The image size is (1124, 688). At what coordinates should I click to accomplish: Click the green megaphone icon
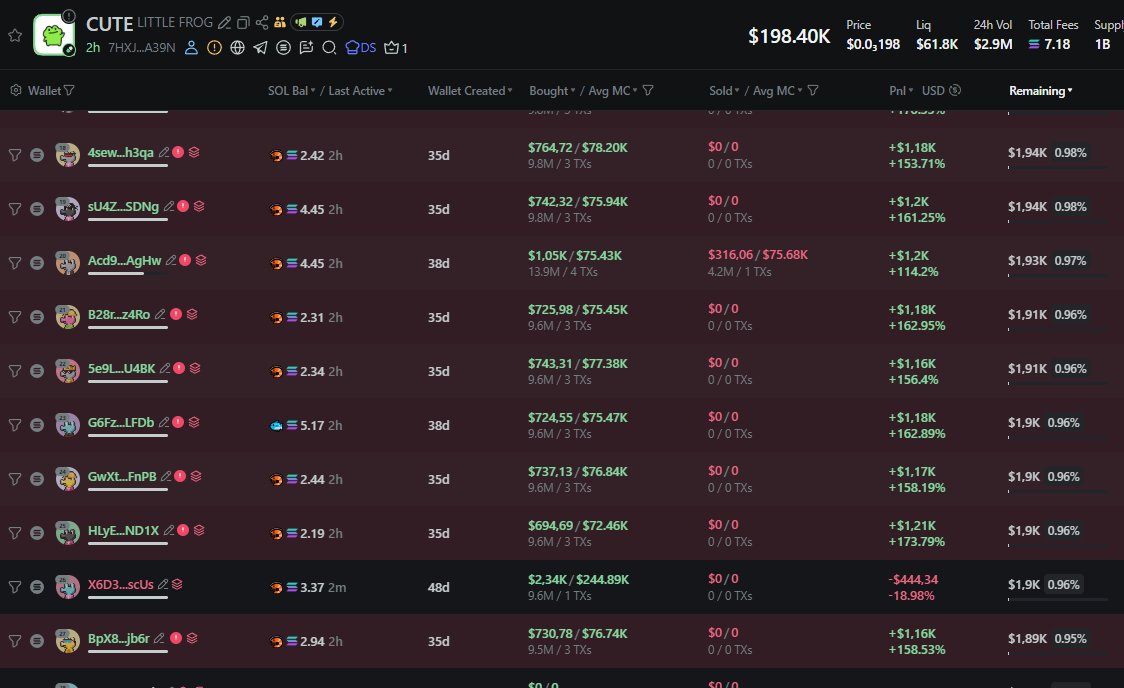pos(301,22)
